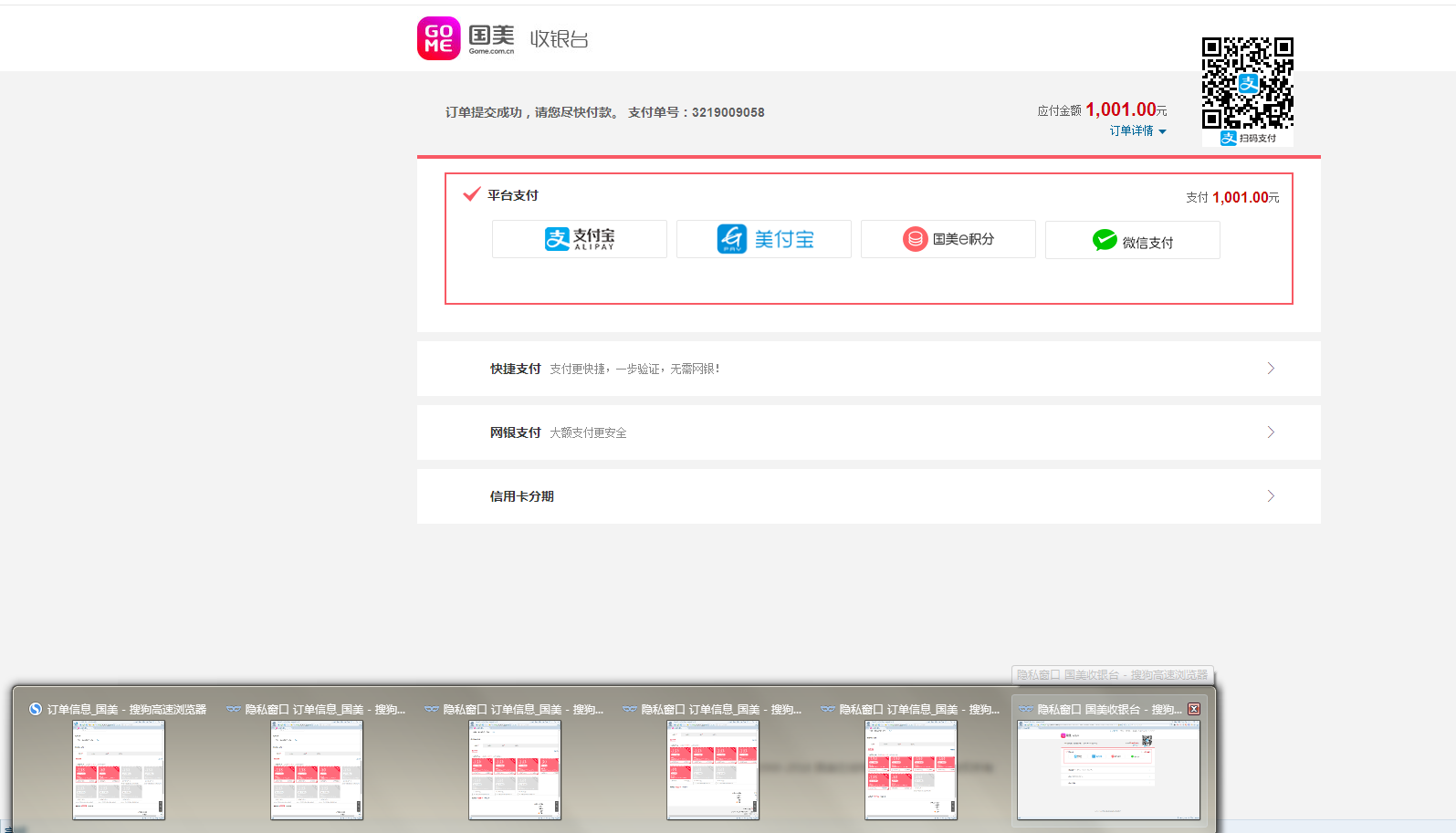Screen dimensions: 1456x833
Task: Expand the 快捷支付 chevron arrow
Action: (1271, 369)
